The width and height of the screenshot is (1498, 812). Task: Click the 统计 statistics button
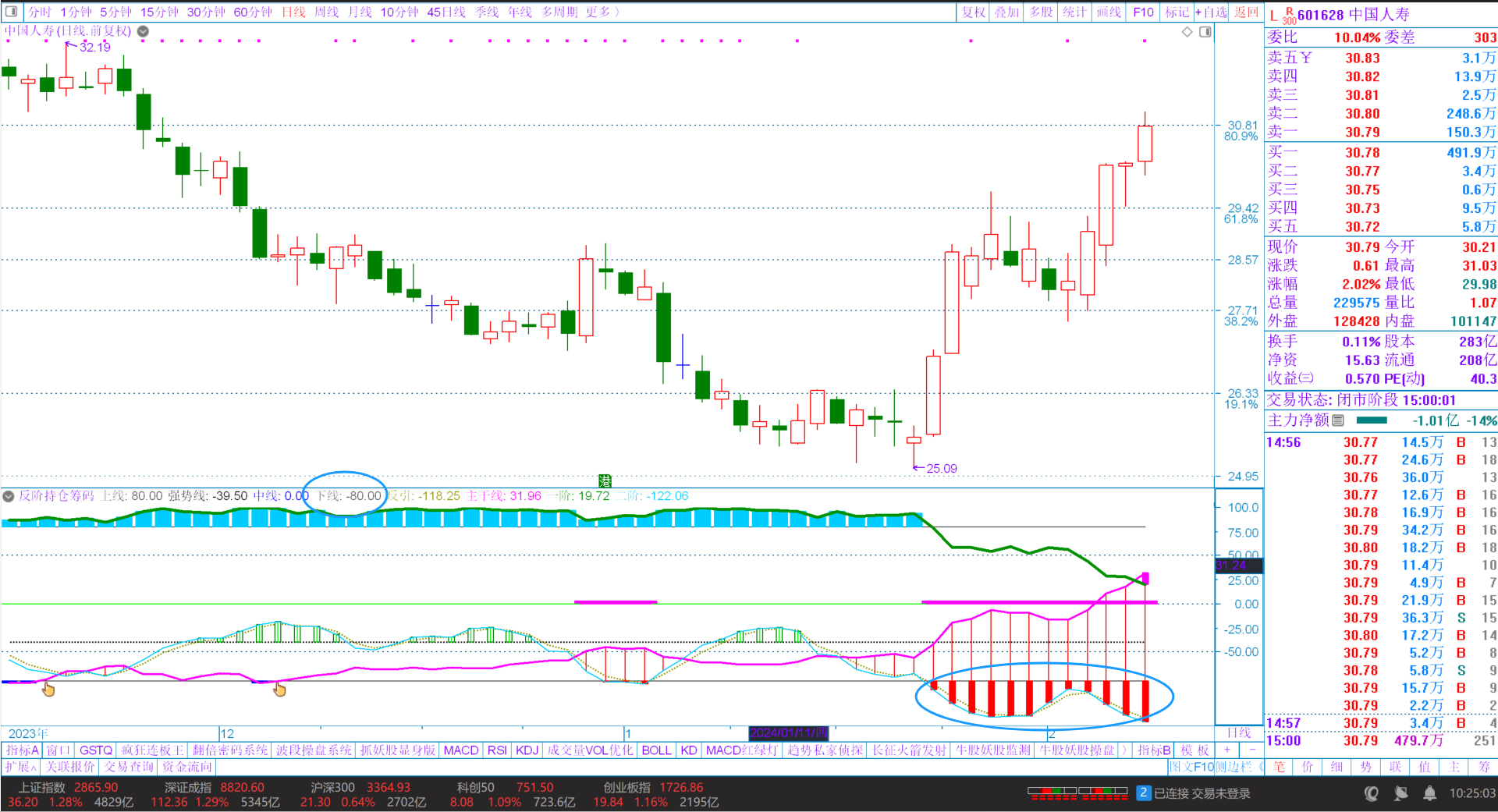tap(1074, 12)
